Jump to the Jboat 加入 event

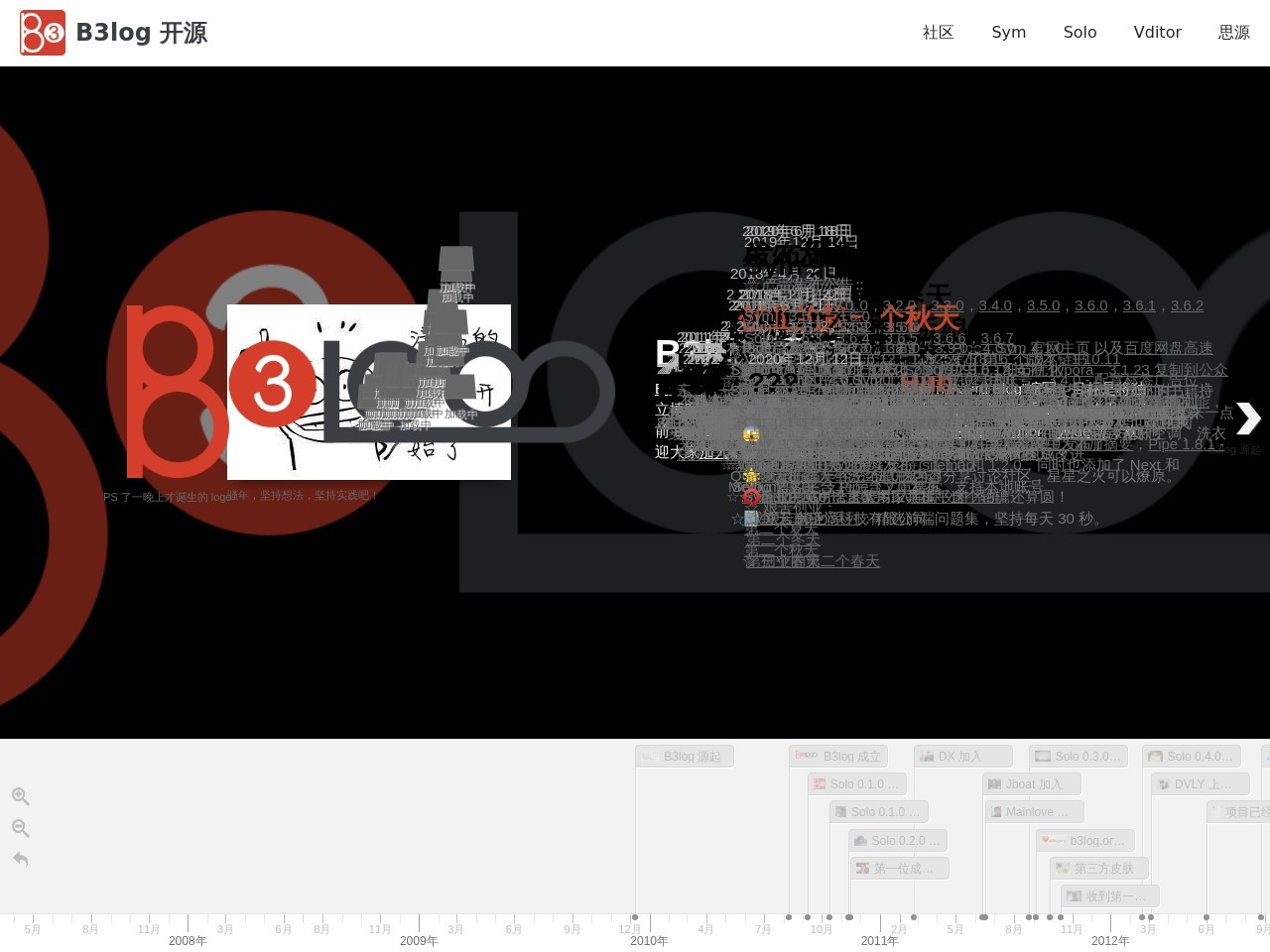click(1032, 784)
